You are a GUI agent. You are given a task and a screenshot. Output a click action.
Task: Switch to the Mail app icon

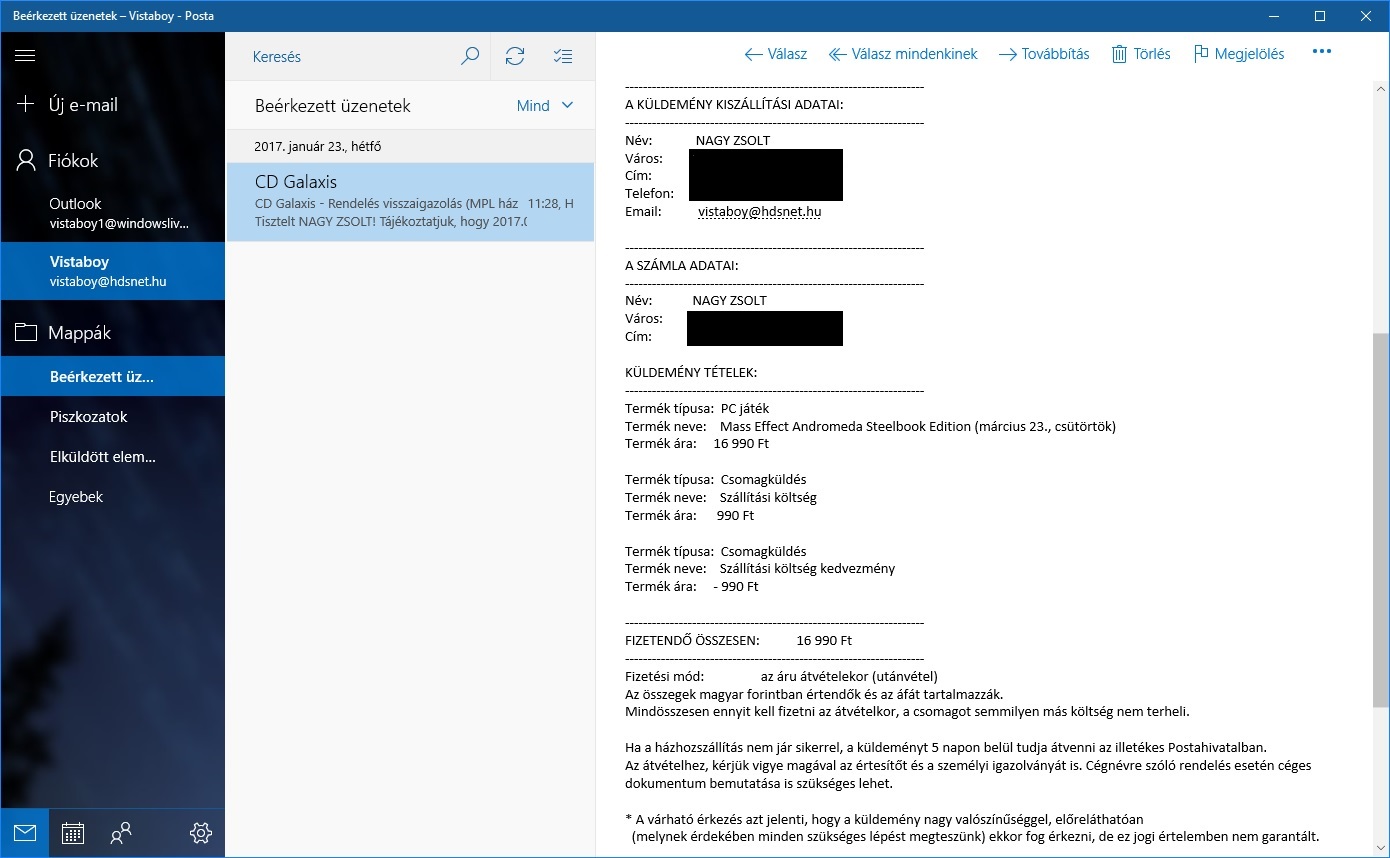pos(25,832)
